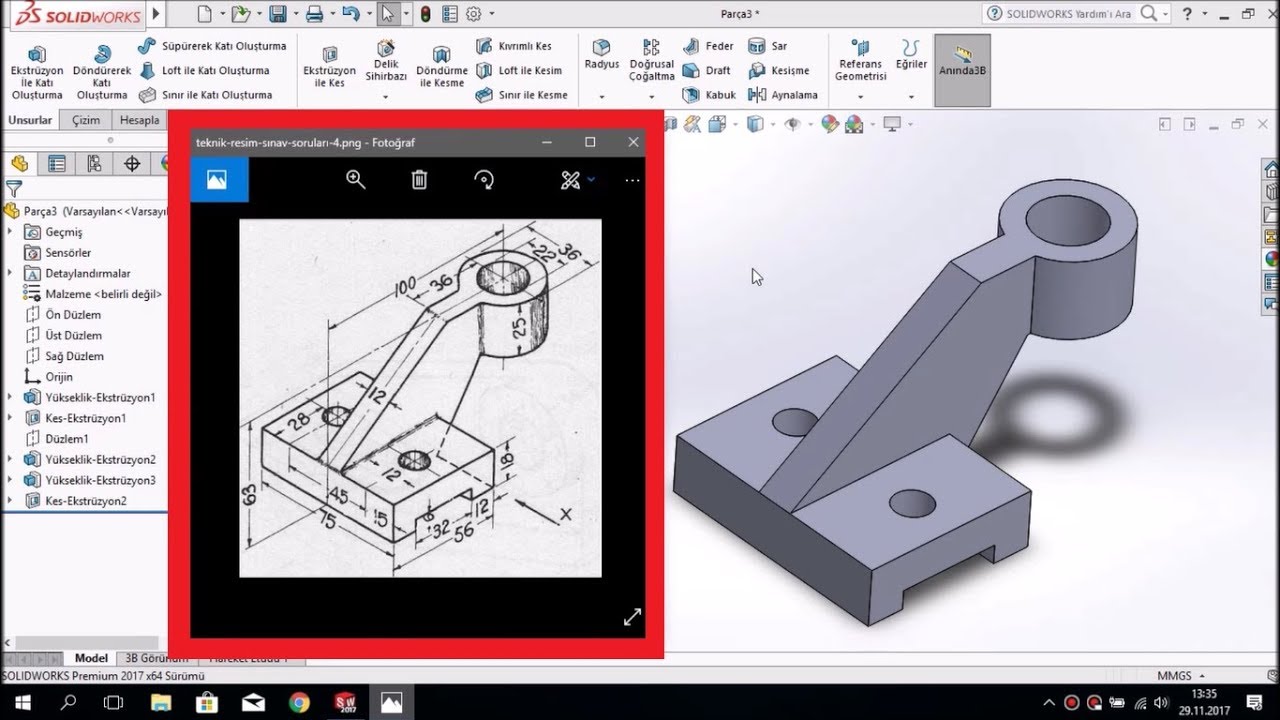Expand the Detaylandırmalar tree node

(10, 273)
